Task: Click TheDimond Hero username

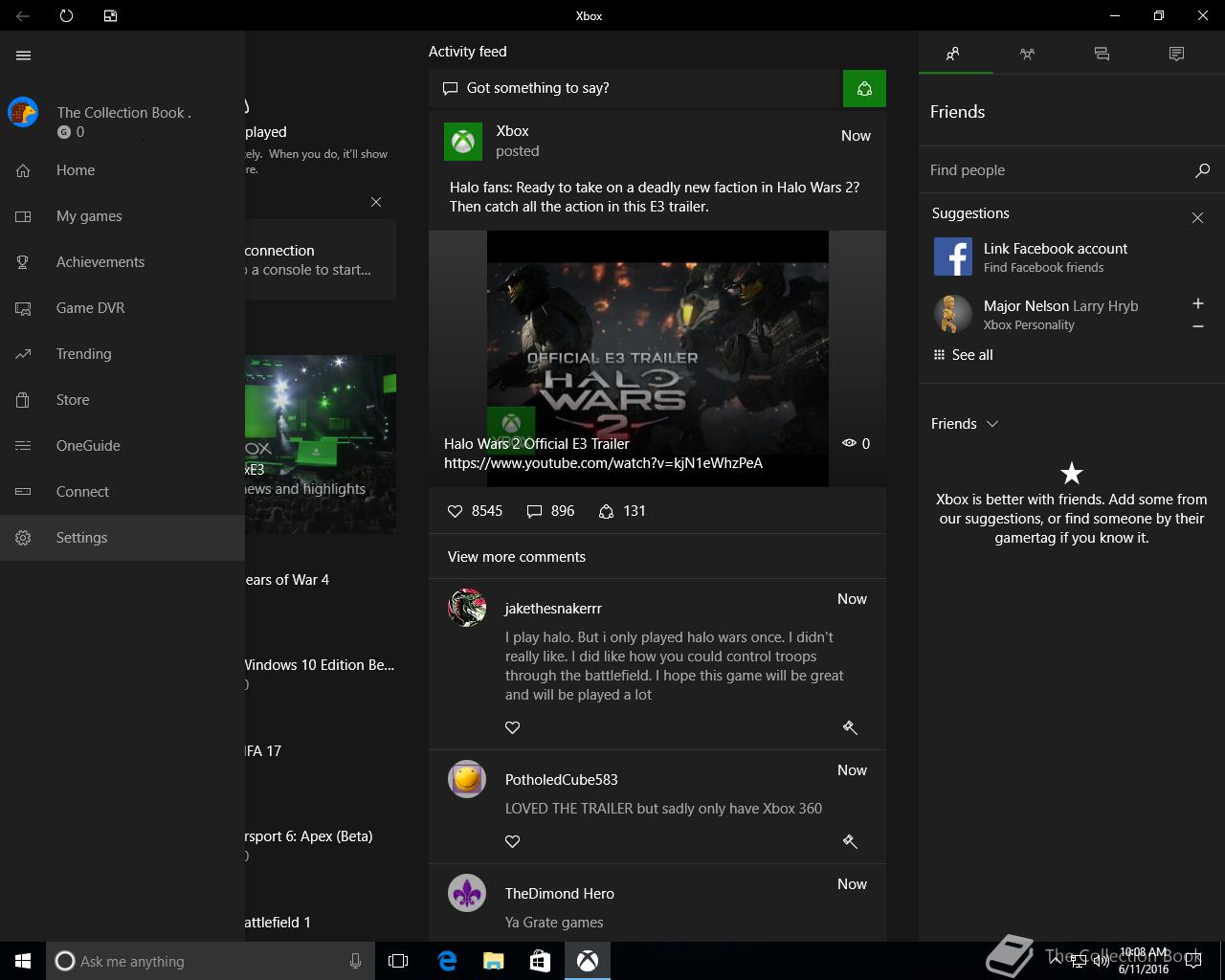Action: click(x=560, y=894)
